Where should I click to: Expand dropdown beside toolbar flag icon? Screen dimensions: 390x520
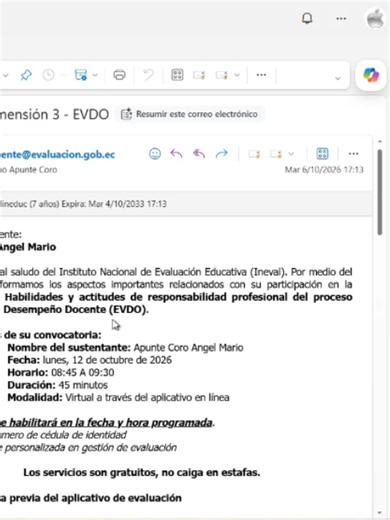[237, 75]
